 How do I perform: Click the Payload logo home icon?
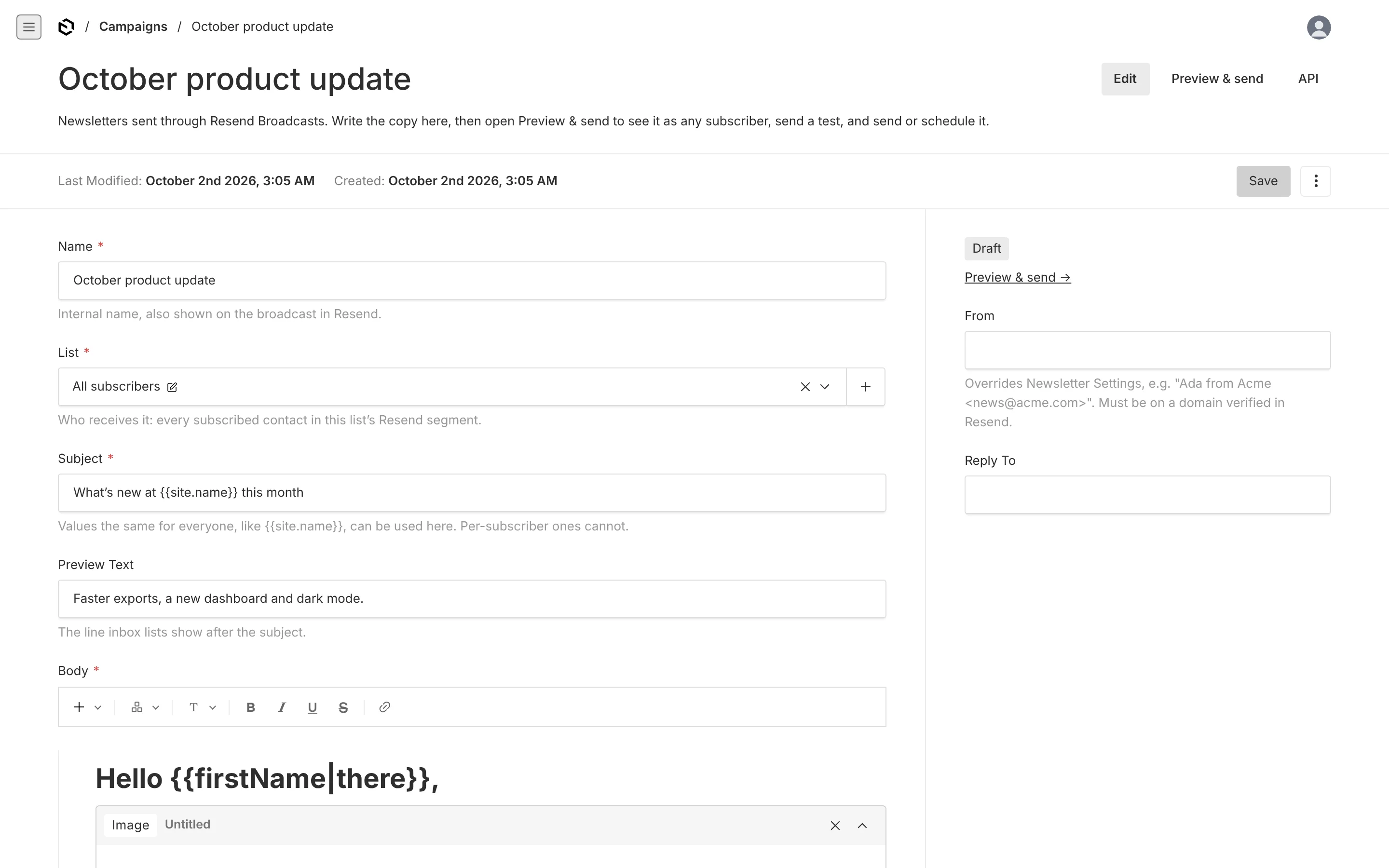pos(66,27)
